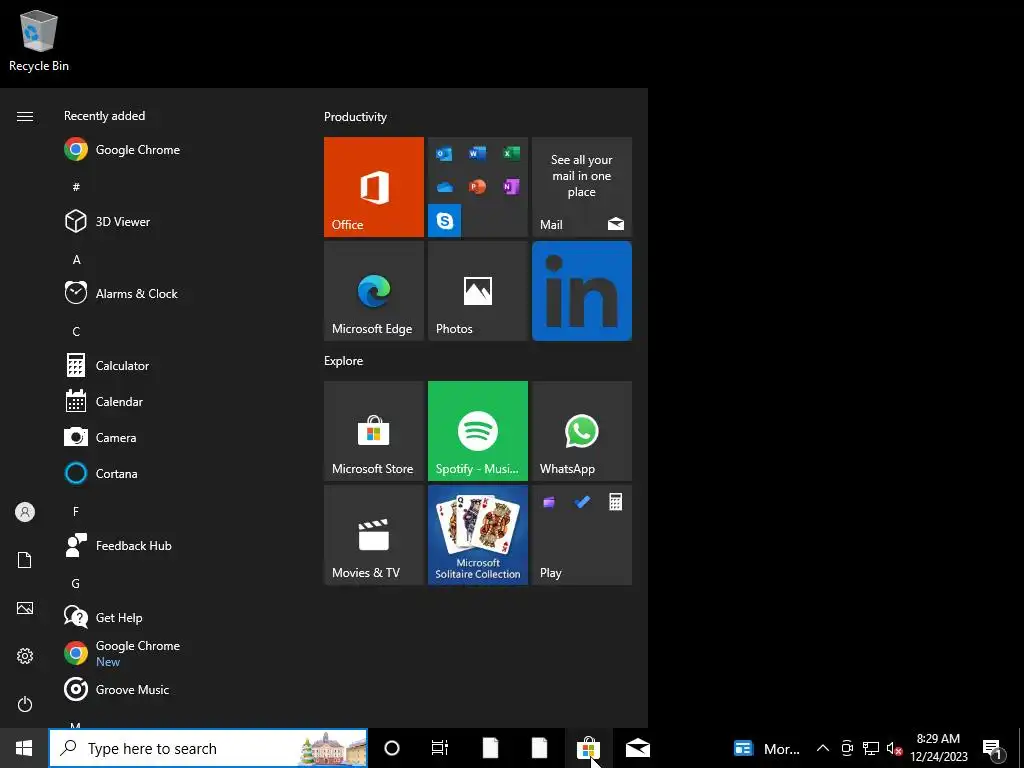Screen dimensions: 1024x768
Task: Open News and interests widget
Action: [x=767, y=748]
